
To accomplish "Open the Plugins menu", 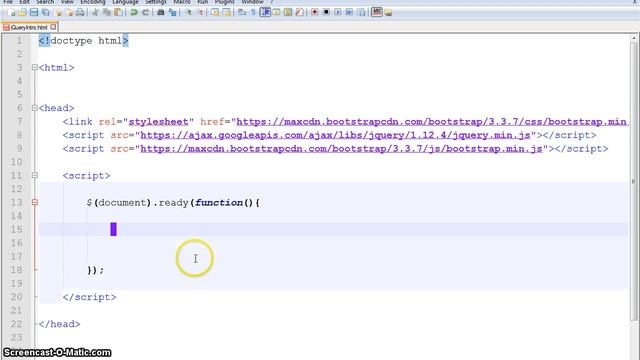I will pos(224,2).
